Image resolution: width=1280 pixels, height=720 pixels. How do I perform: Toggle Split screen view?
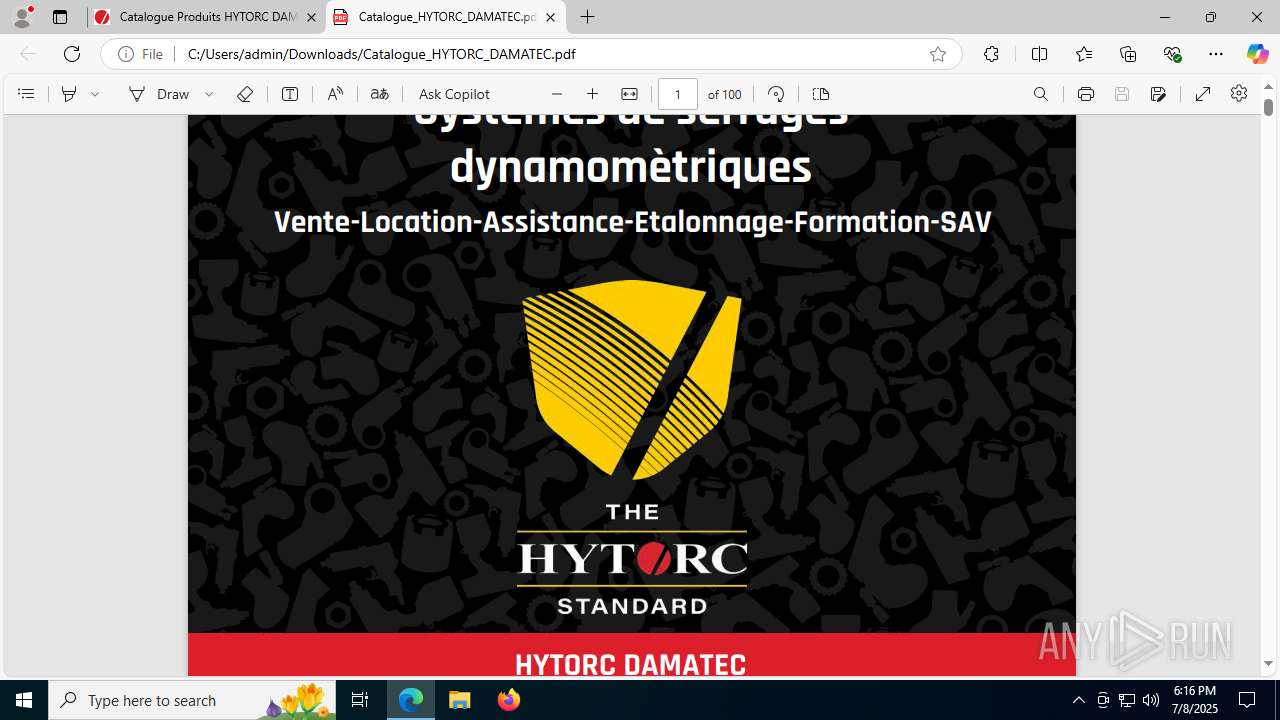[x=1039, y=54]
